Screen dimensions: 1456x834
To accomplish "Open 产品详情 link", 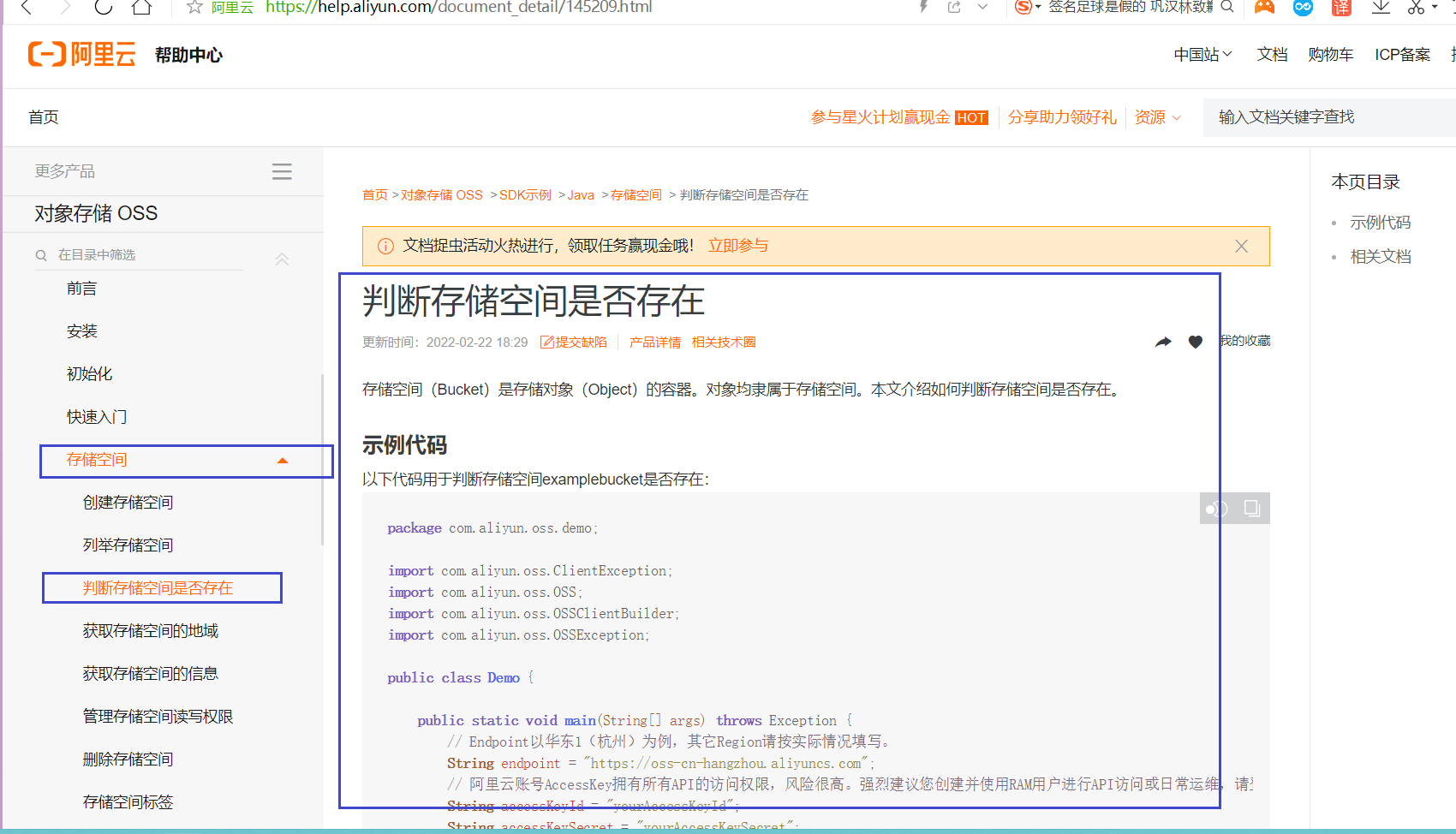I will (x=655, y=343).
